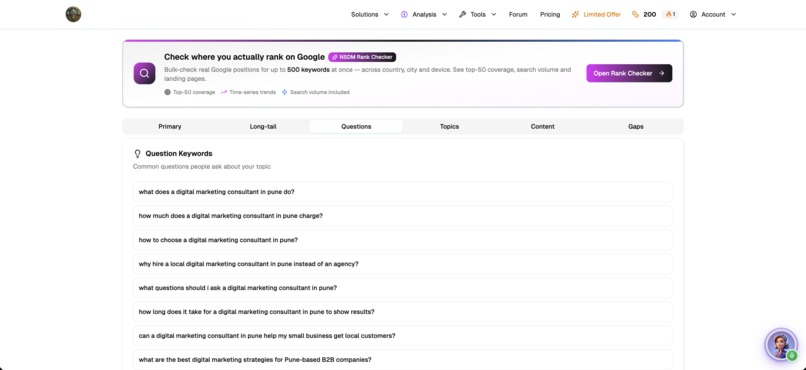Select "how long does it take" question row
806x370 pixels.
[x=402, y=312]
